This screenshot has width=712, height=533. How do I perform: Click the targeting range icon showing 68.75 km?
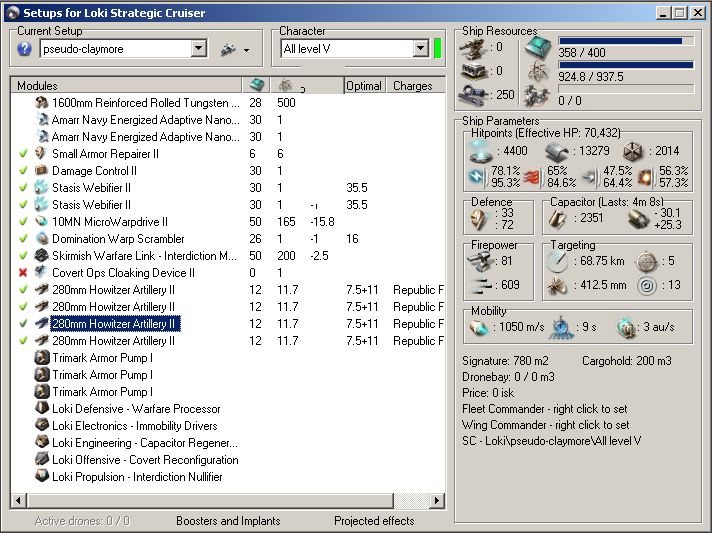pos(557,261)
